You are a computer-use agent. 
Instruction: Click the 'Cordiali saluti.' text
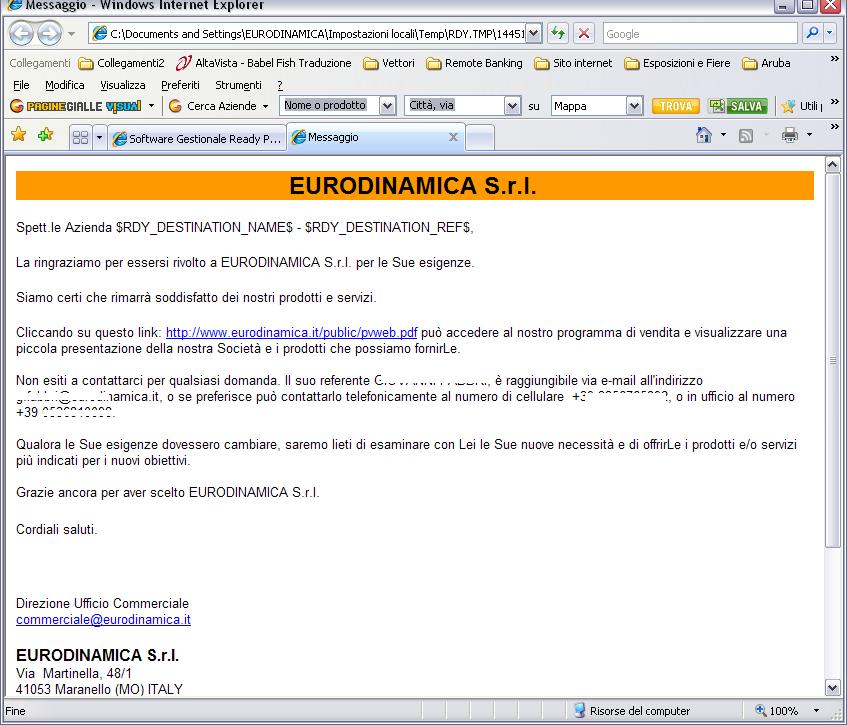[x=57, y=529]
